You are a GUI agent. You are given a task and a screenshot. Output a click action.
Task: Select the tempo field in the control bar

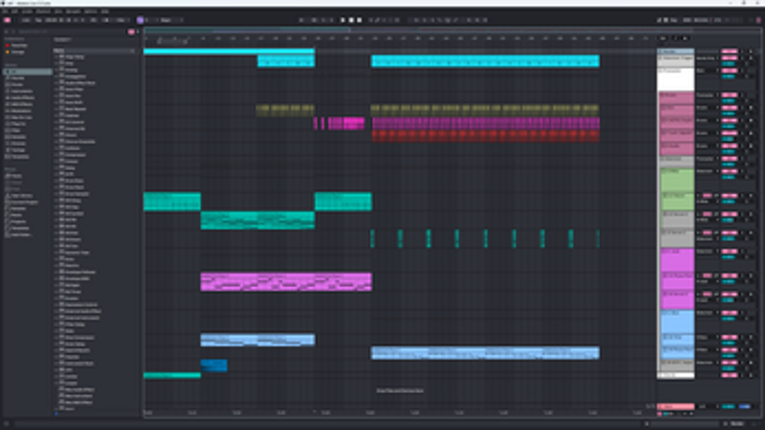tap(51, 20)
